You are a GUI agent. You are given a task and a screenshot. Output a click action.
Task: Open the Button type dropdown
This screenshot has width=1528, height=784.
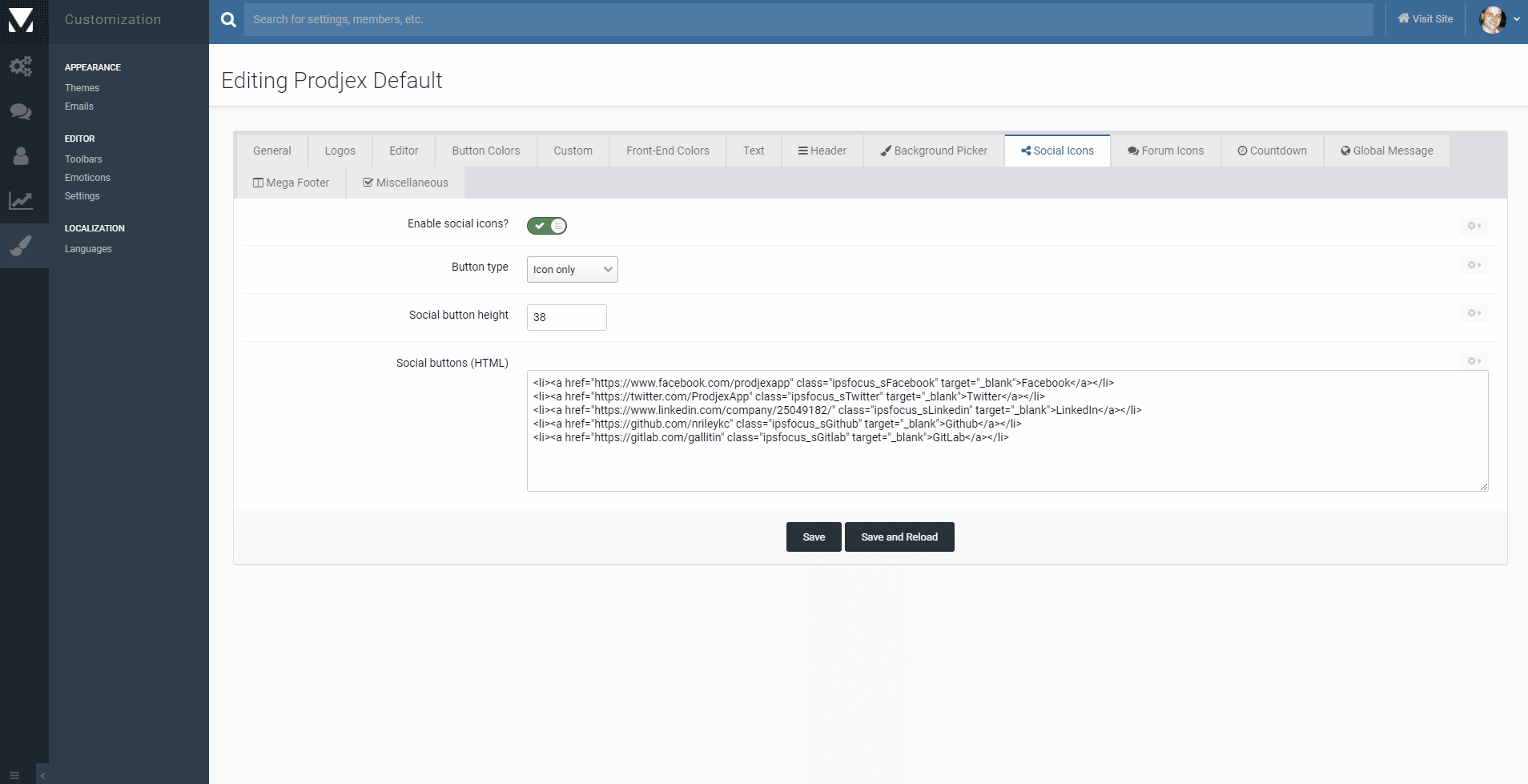(572, 270)
